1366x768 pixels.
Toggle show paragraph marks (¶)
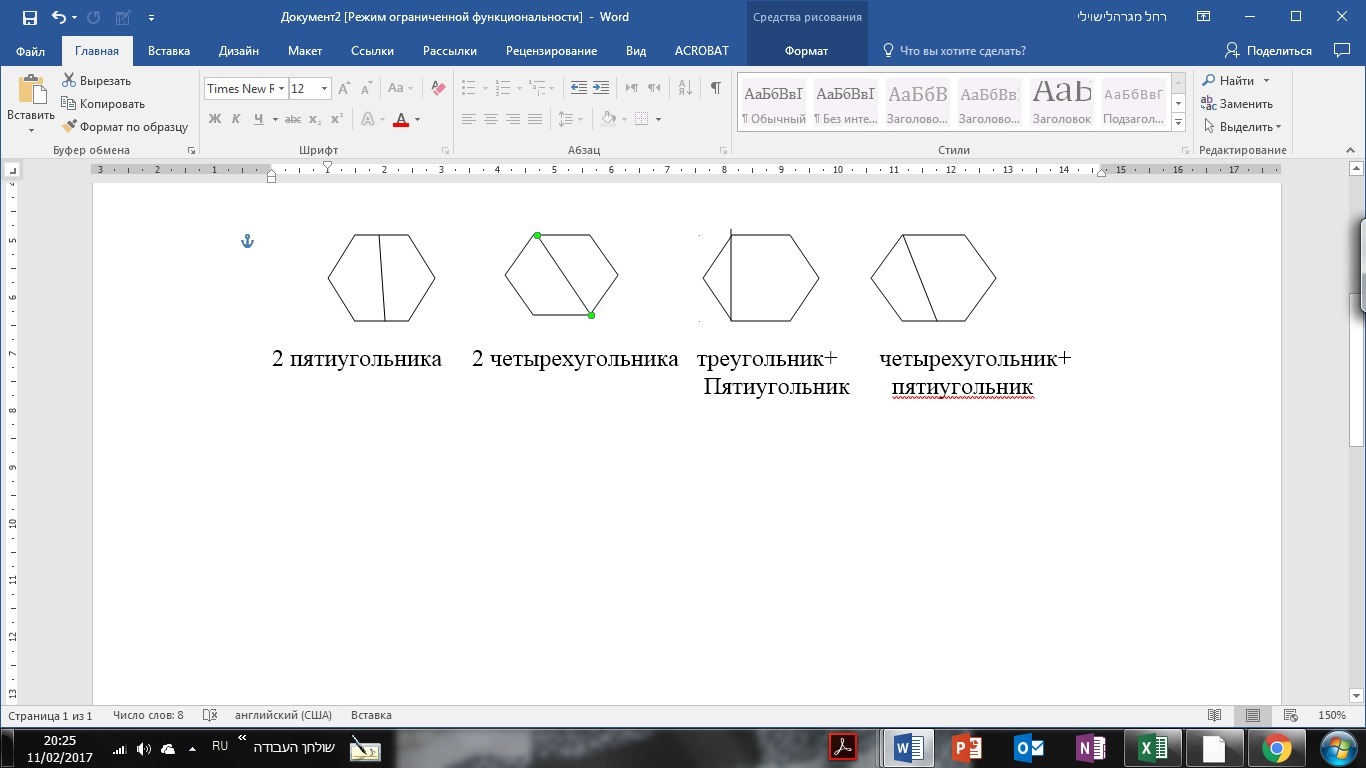(715, 88)
